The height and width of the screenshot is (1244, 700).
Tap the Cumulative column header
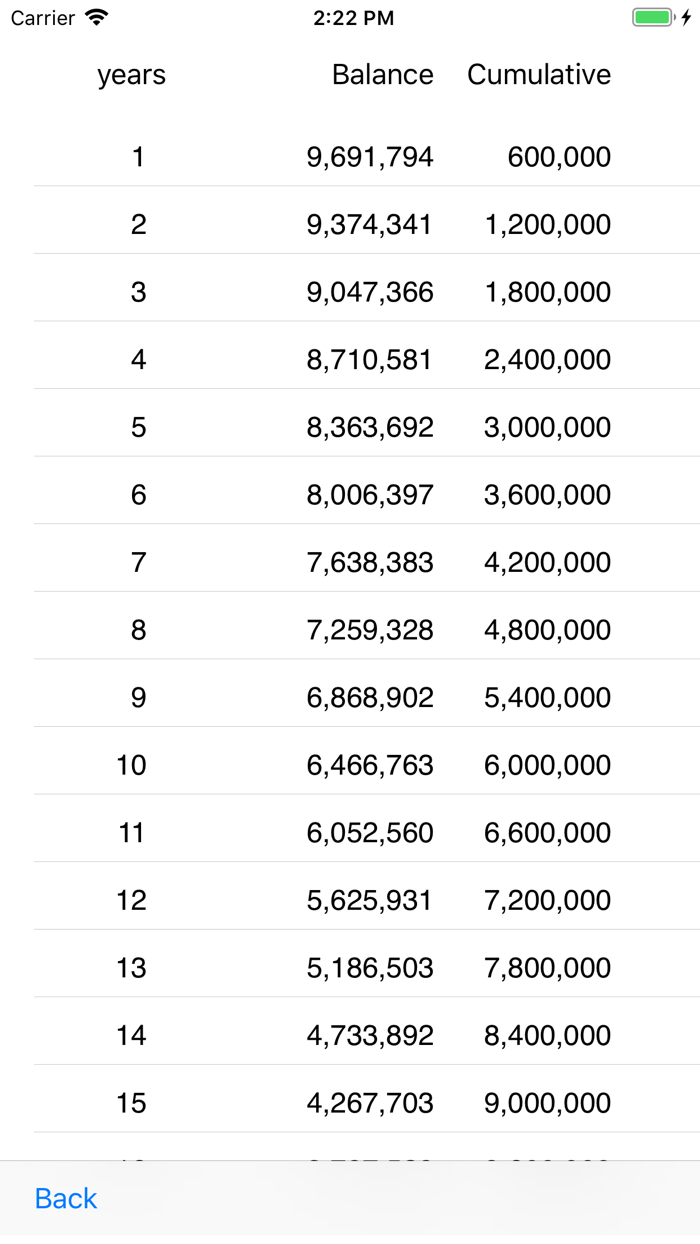[x=539, y=74]
